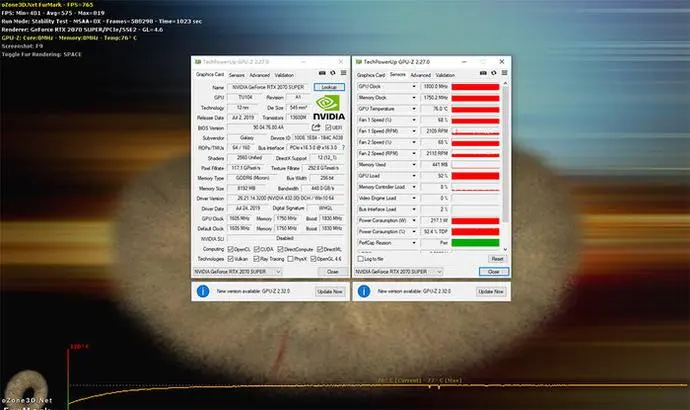The image size is (690, 410).
Task: Toggle the Ray Tracing checkbox
Action: click(256, 259)
